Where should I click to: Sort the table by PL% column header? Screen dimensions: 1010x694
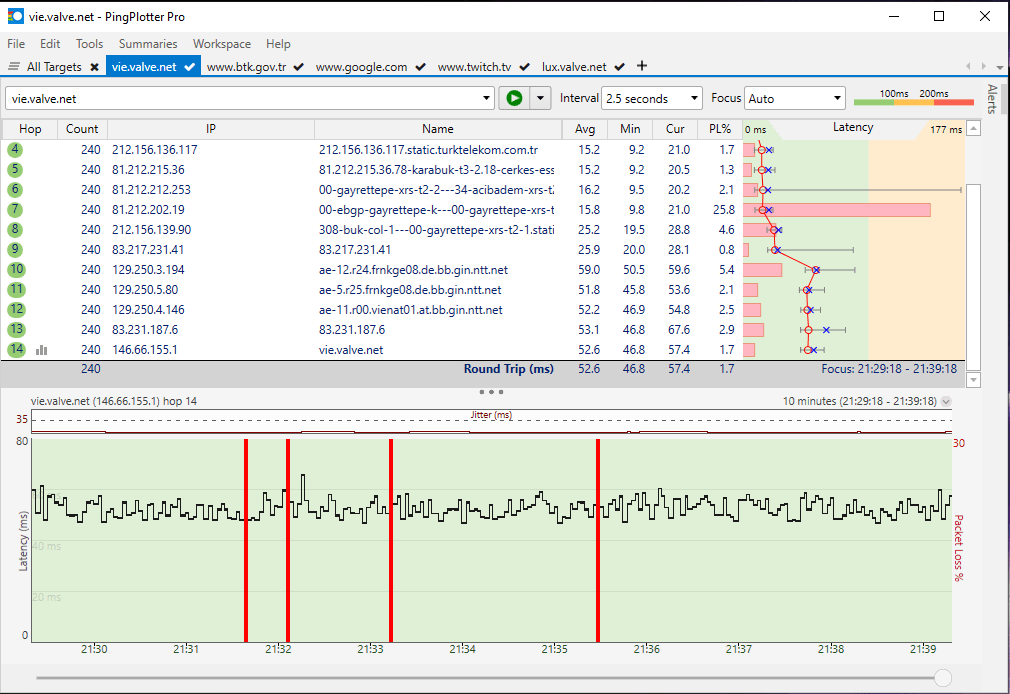(x=720, y=129)
